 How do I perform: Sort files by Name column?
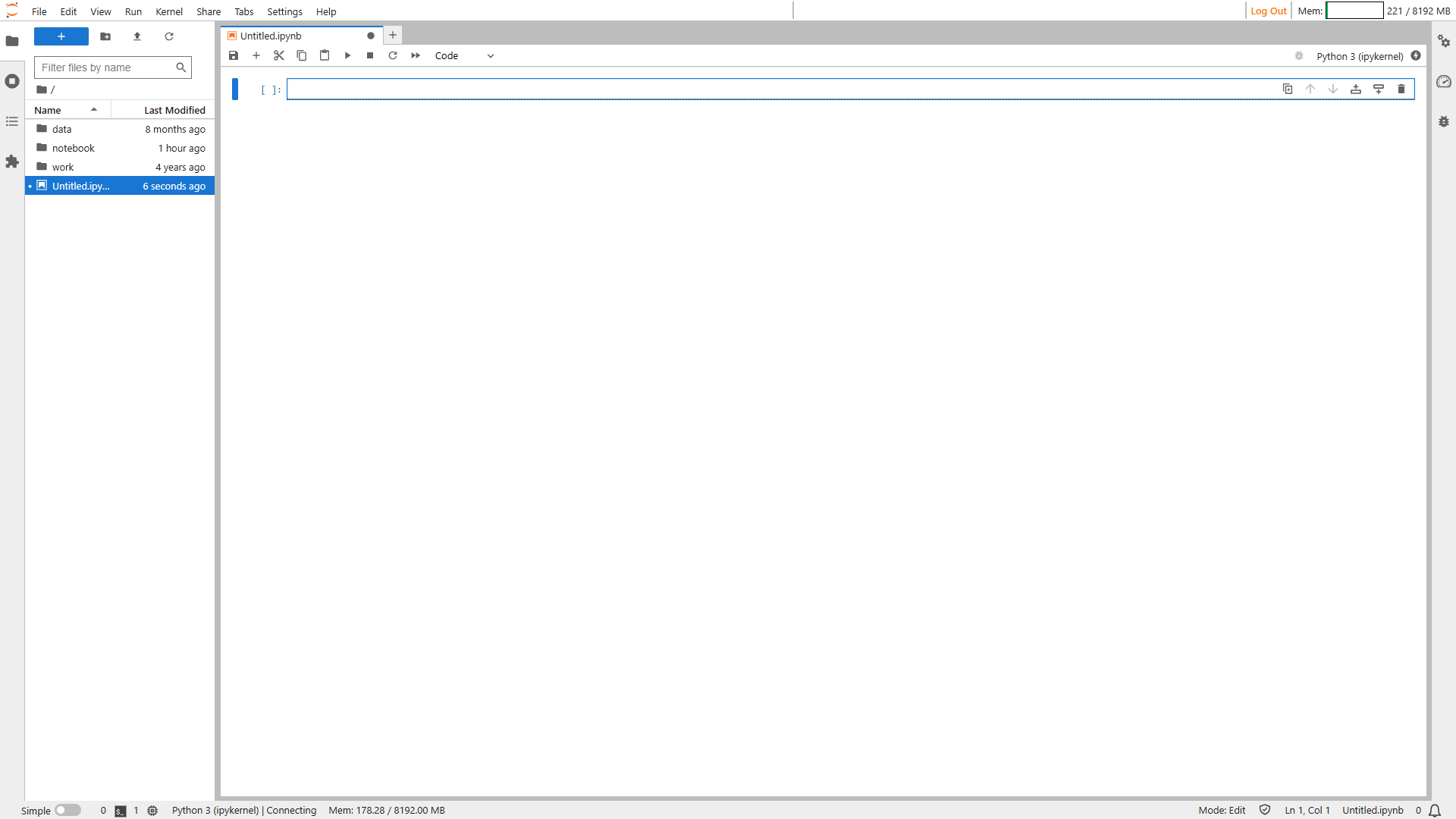[x=68, y=110]
